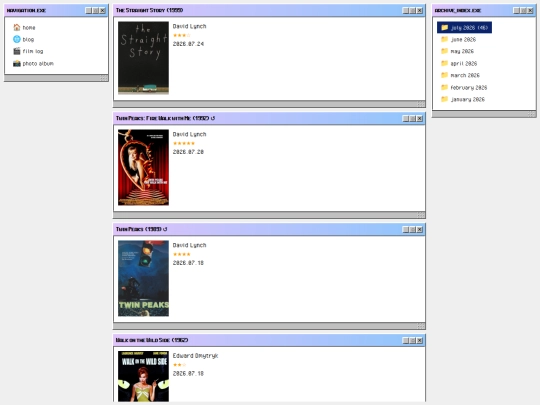Image resolution: width=540 pixels, height=405 pixels.
Task: Click the three-star rating of The Straight Story
Action: [x=181, y=35]
